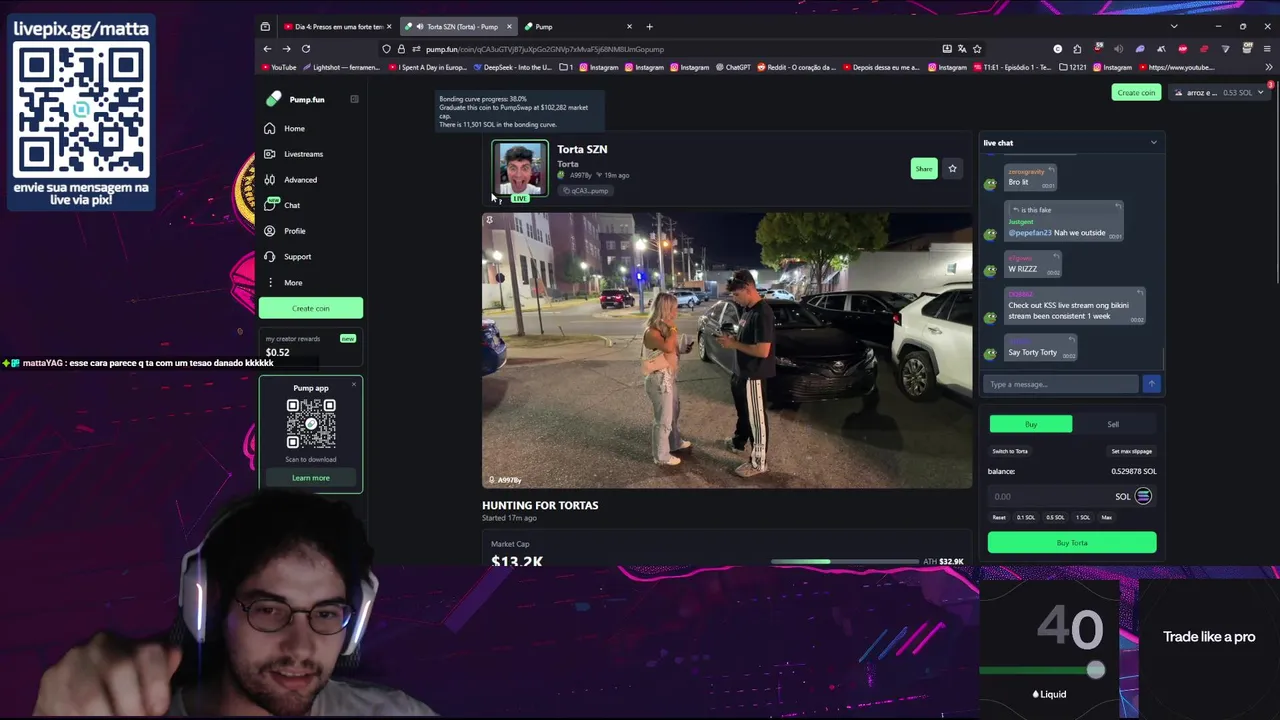
Task: Click the Pump.fun pill logo
Action: pyautogui.click(x=274, y=99)
